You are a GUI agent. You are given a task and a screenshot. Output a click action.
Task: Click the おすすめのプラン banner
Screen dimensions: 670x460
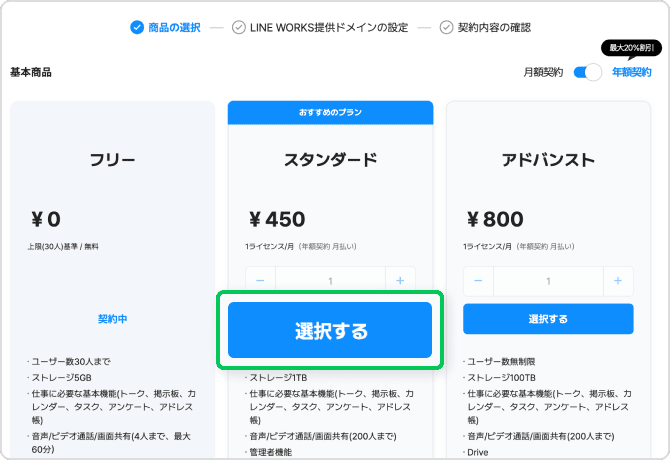pos(330,112)
